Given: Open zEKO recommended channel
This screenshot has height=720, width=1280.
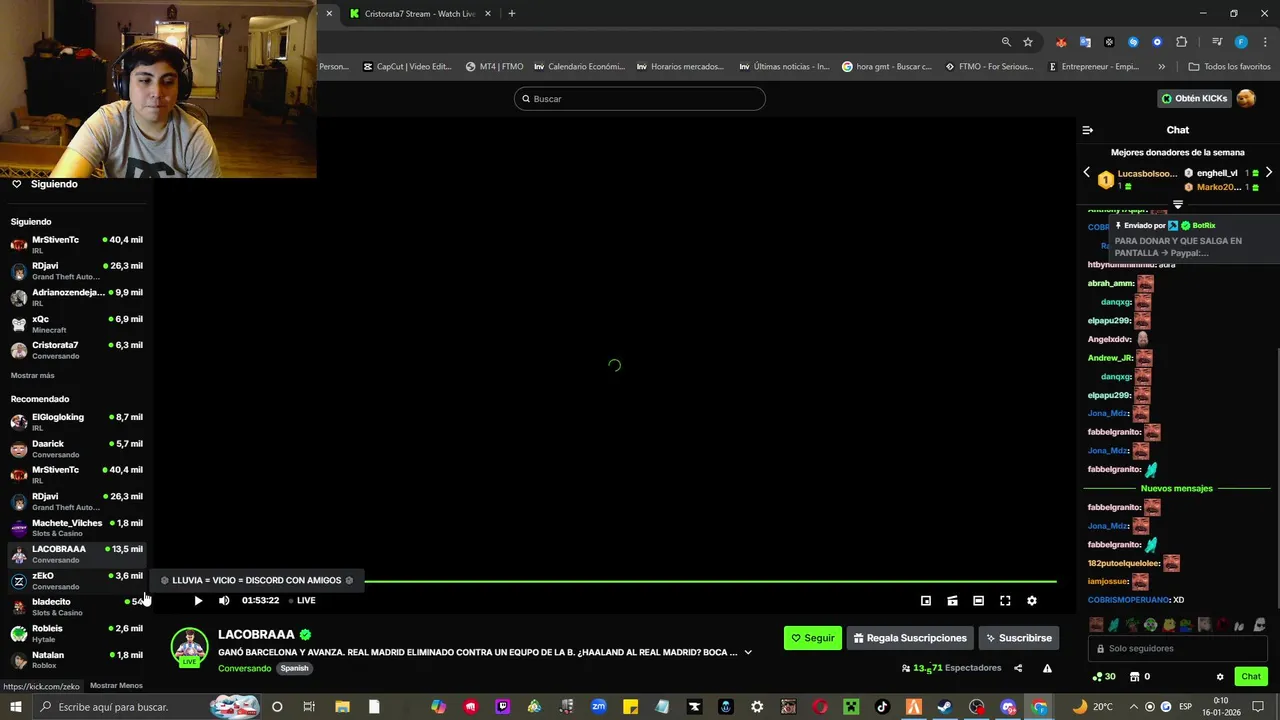Looking at the screenshot, I should pos(76,580).
